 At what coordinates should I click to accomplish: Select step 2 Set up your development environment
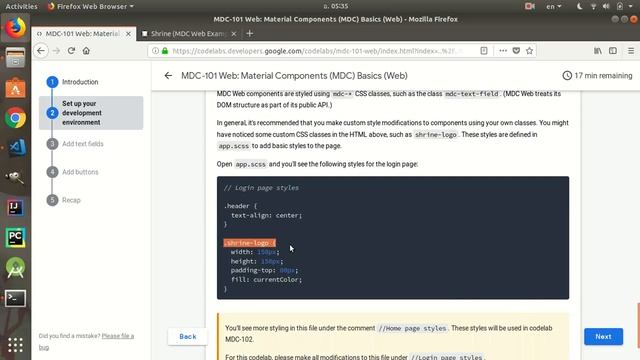click(91, 113)
